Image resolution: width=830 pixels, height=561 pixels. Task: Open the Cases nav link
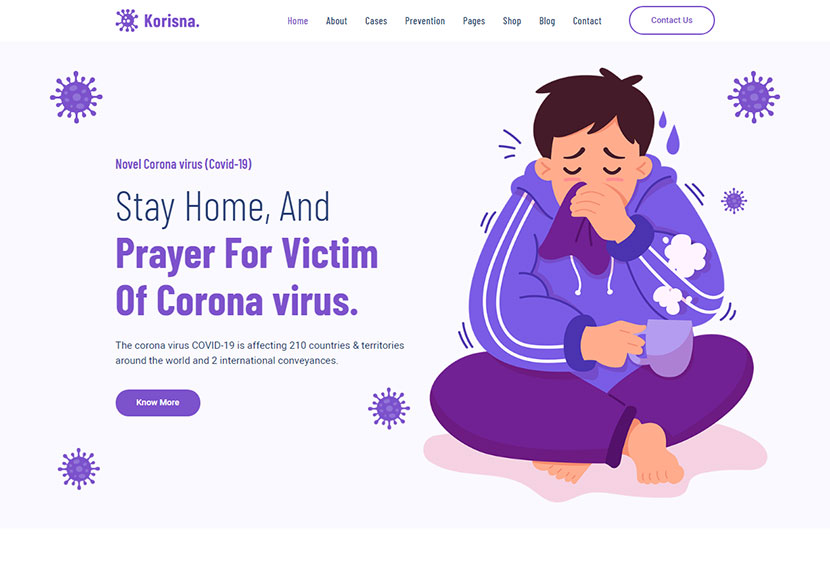(x=376, y=21)
